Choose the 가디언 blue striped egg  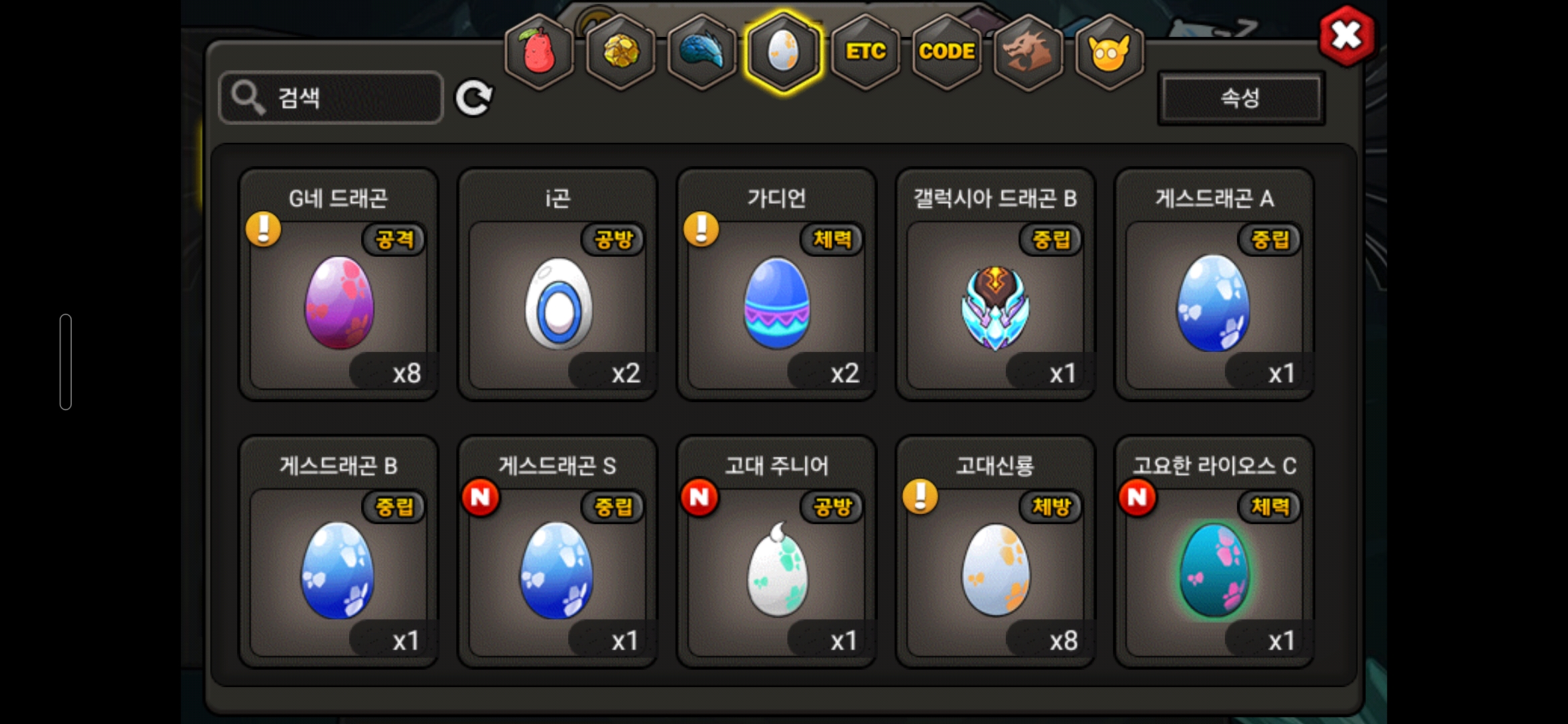click(x=777, y=285)
